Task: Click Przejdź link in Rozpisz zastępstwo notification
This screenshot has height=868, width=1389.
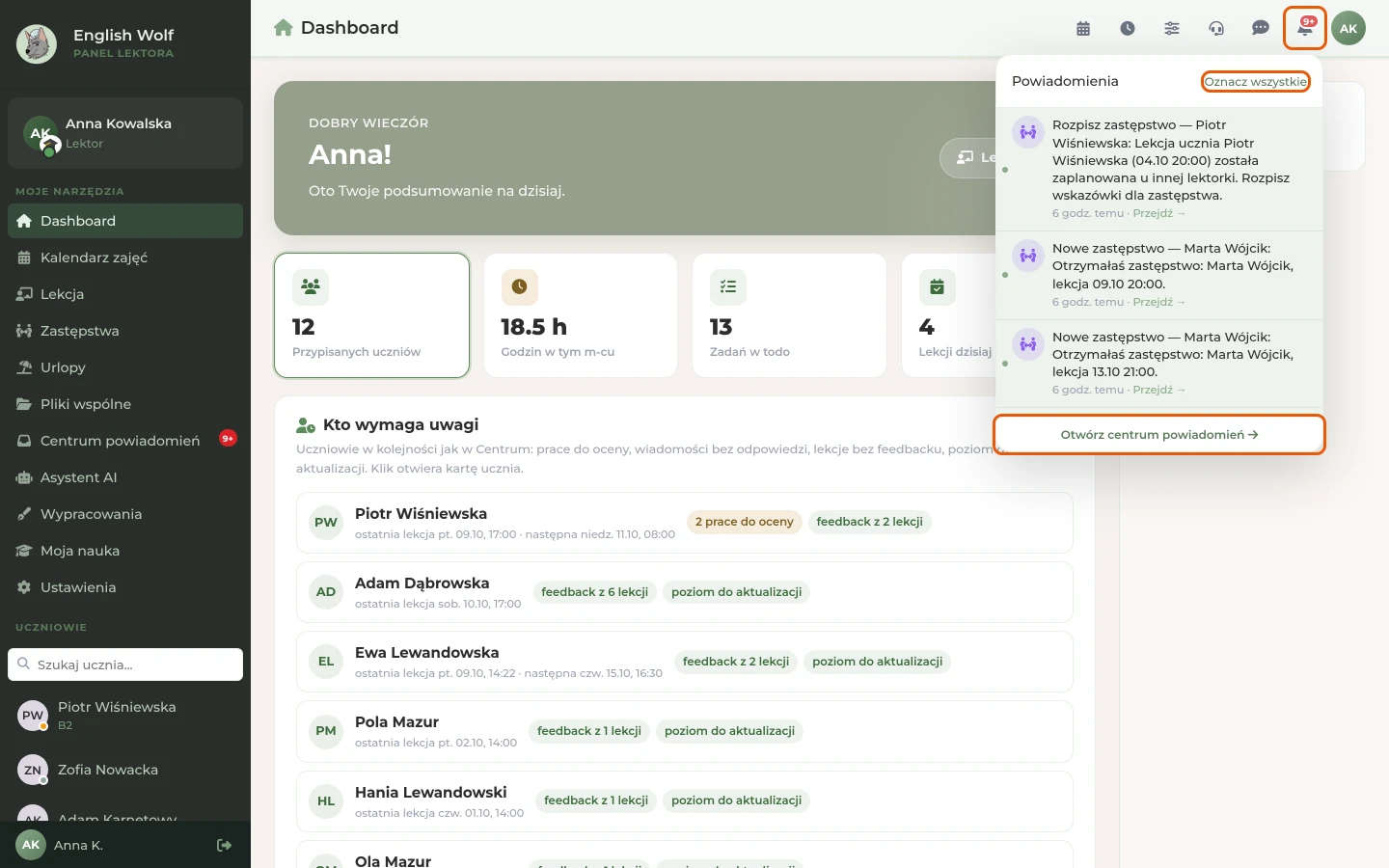Action: point(1158,213)
